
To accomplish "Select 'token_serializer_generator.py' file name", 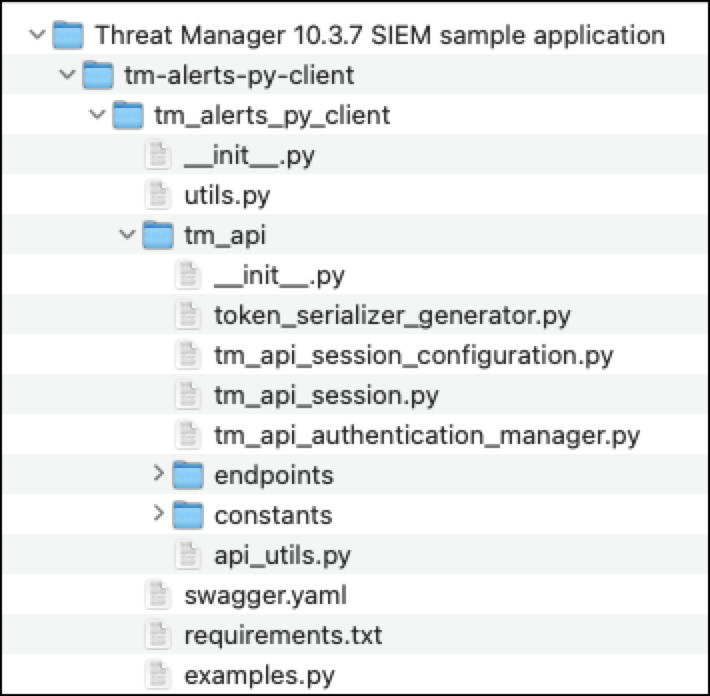I will [392, 316].
